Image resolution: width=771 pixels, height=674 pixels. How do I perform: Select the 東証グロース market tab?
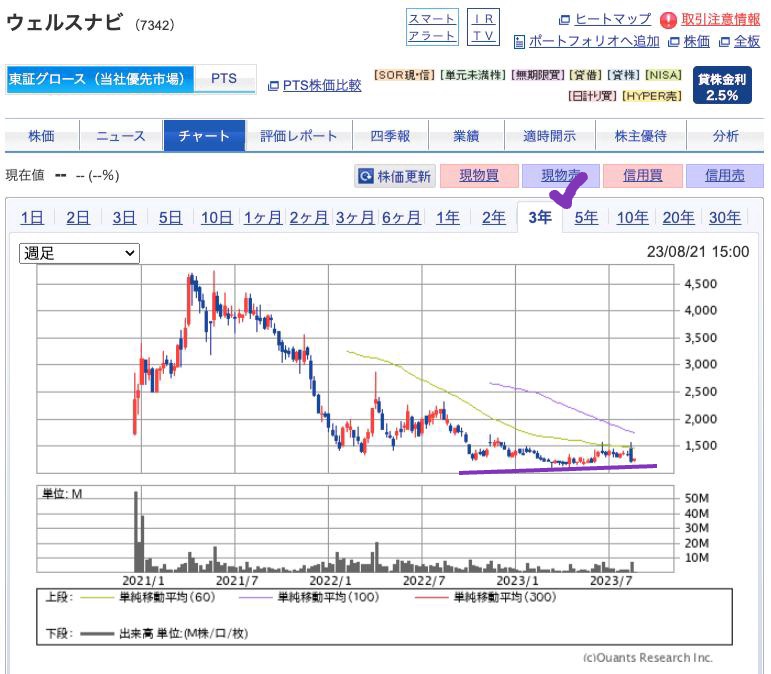click(100, 79)
